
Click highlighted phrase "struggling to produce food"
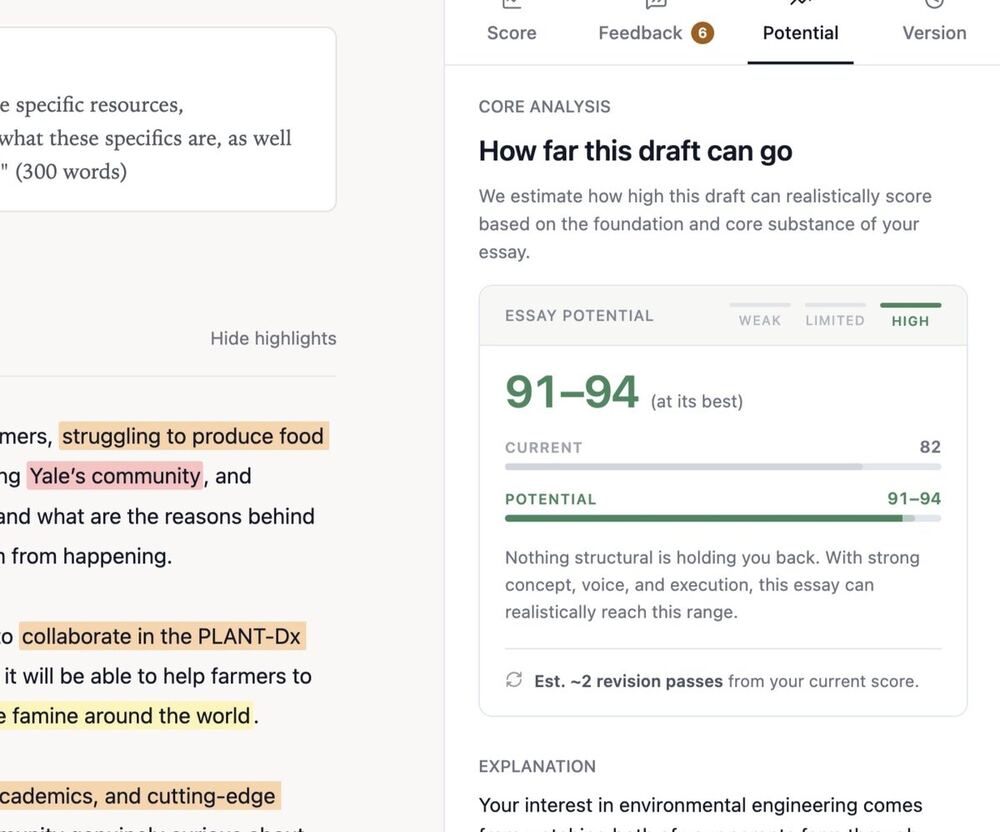194,436
